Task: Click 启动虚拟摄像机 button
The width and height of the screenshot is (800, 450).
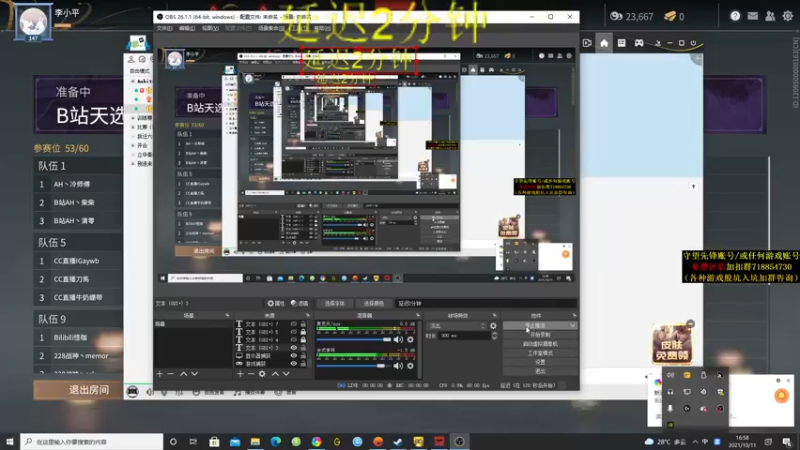Action: (x=540, y=344)
